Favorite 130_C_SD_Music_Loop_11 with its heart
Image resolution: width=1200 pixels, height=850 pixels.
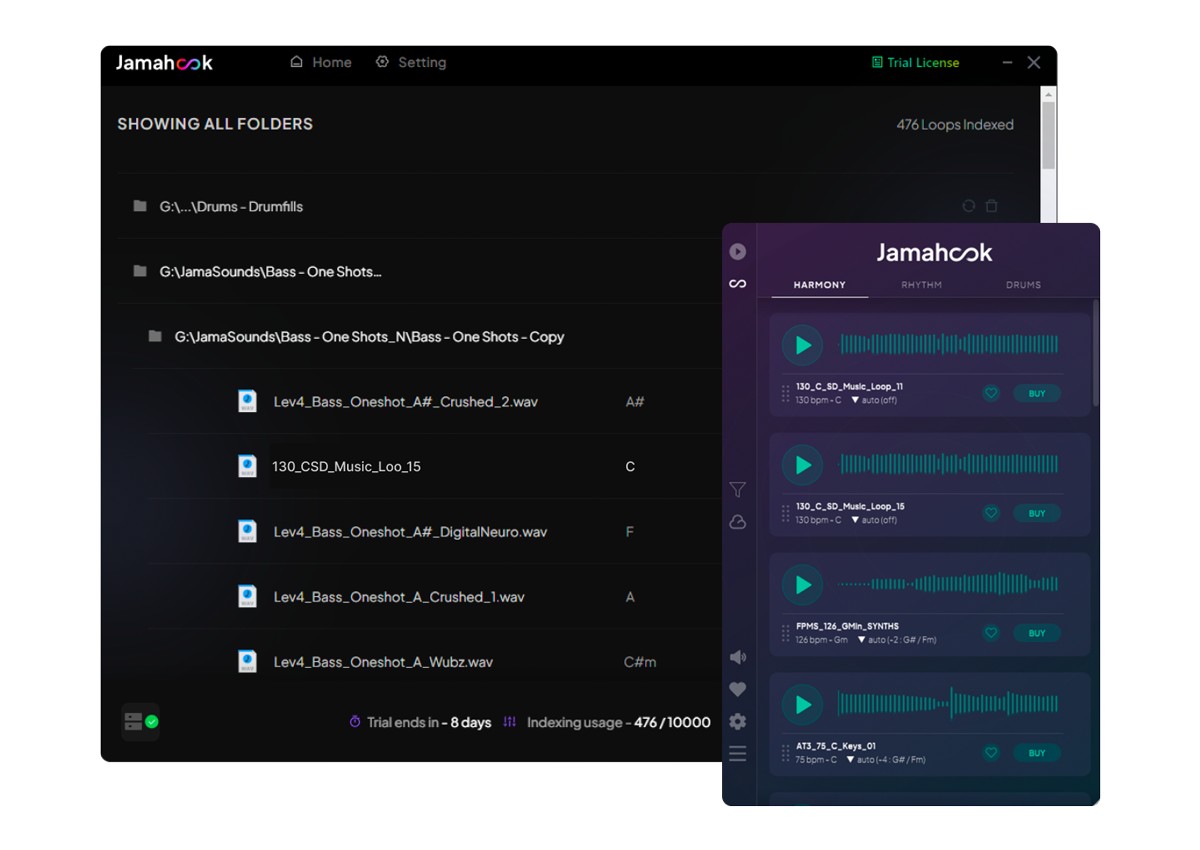tap(991, 393)
